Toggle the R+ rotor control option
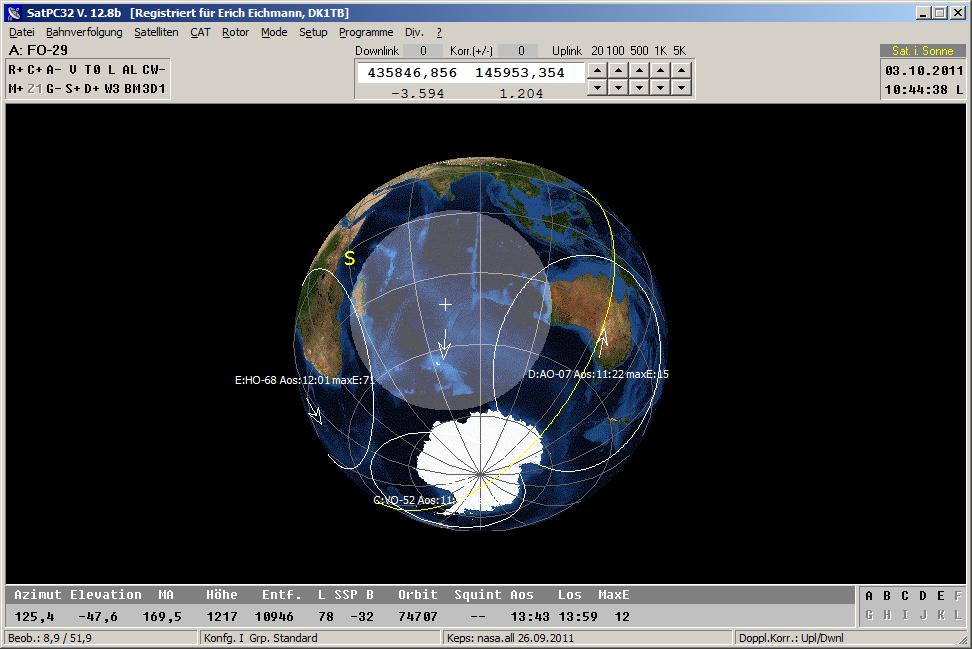Image resolution: width=972 pixels, height=649 pixels. tap(15, 70)
